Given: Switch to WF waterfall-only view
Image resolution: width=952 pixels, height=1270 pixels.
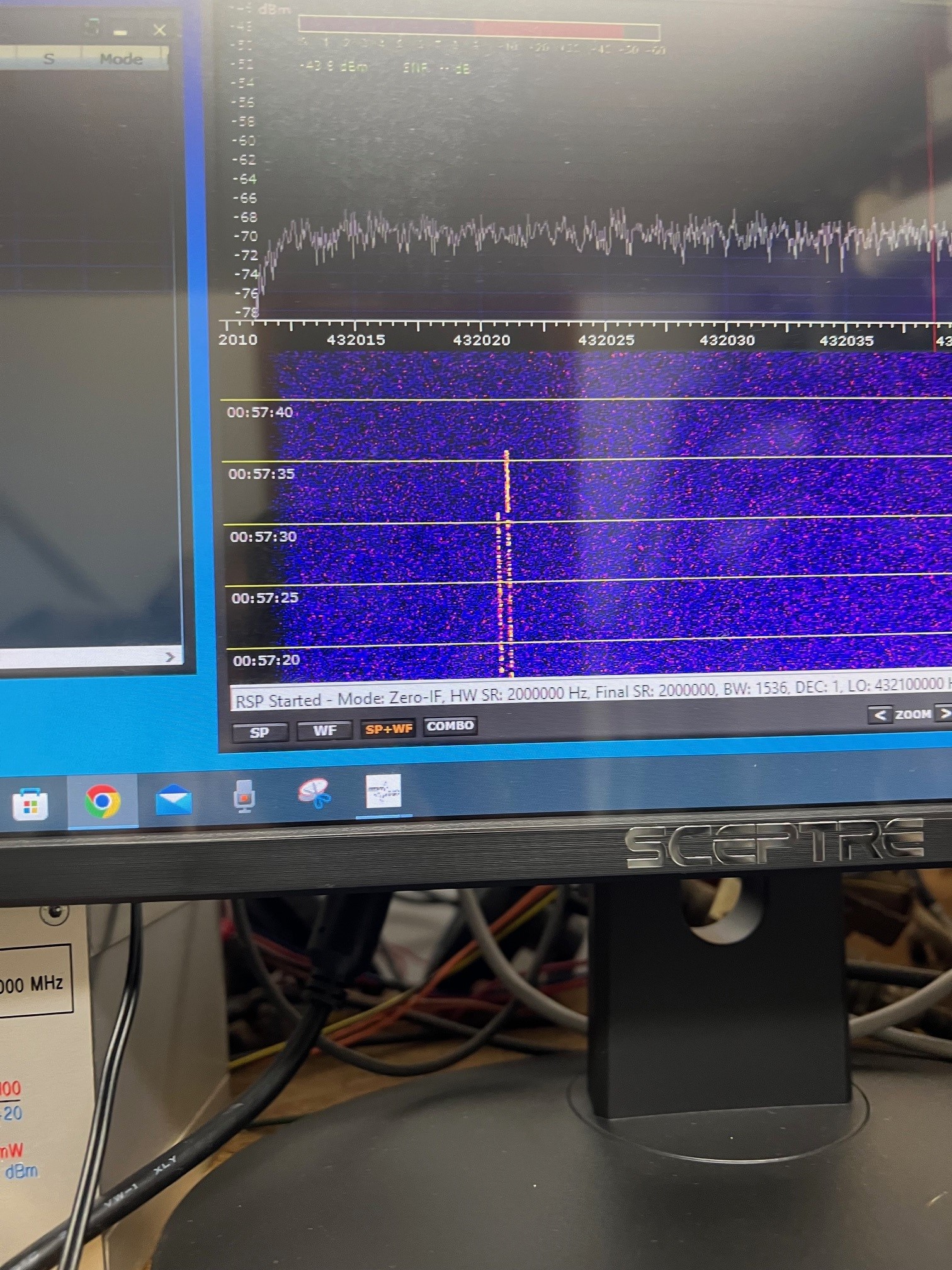Looking at the screenshot, I should [325, 730].
